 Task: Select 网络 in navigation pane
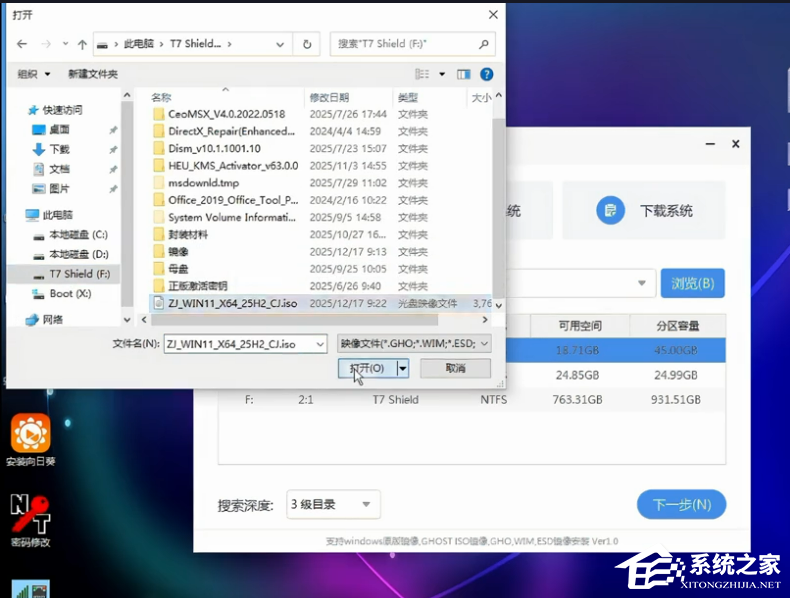tap(52, 319)
